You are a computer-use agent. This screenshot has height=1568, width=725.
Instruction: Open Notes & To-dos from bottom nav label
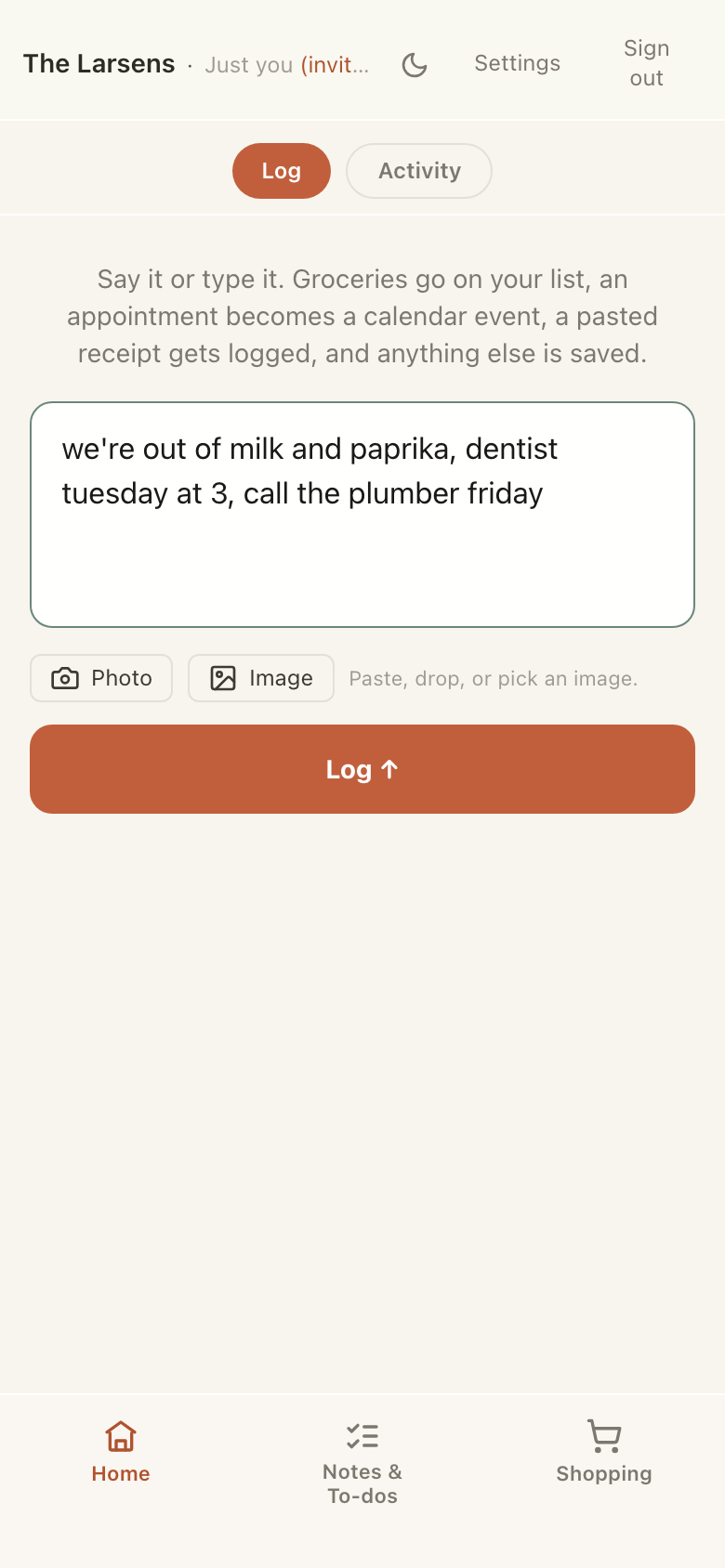click(362, 1483)
